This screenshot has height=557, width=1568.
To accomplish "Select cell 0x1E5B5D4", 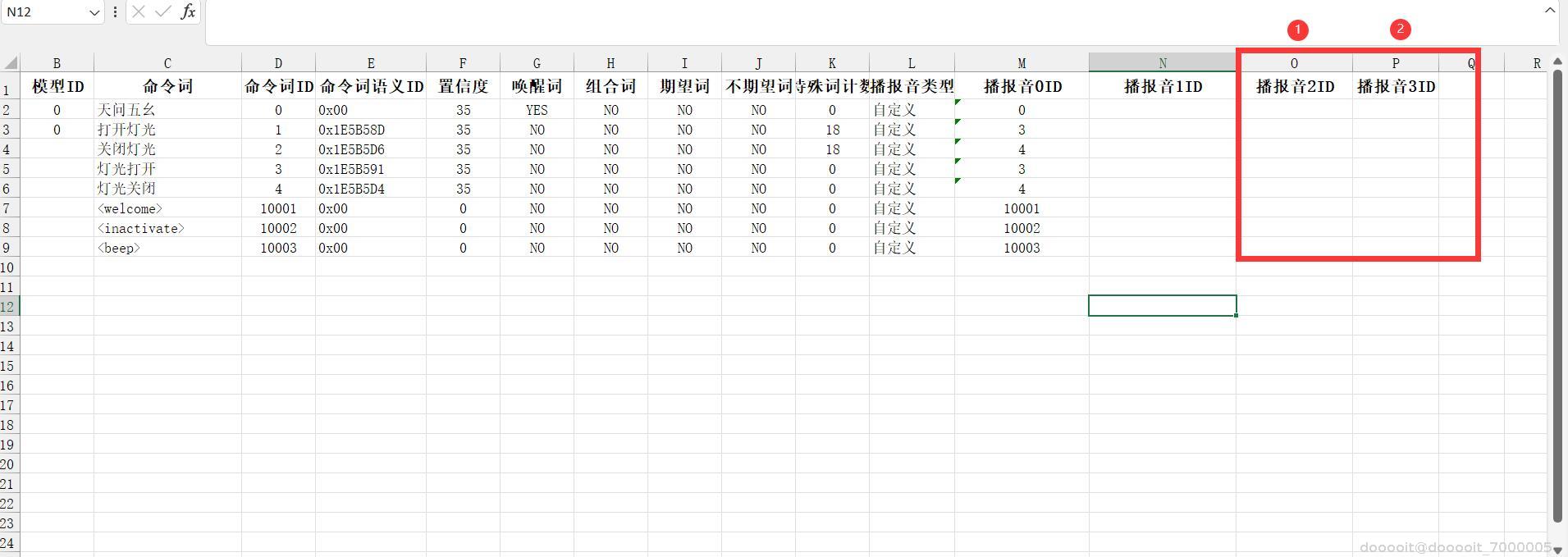I will pos(371,189).
